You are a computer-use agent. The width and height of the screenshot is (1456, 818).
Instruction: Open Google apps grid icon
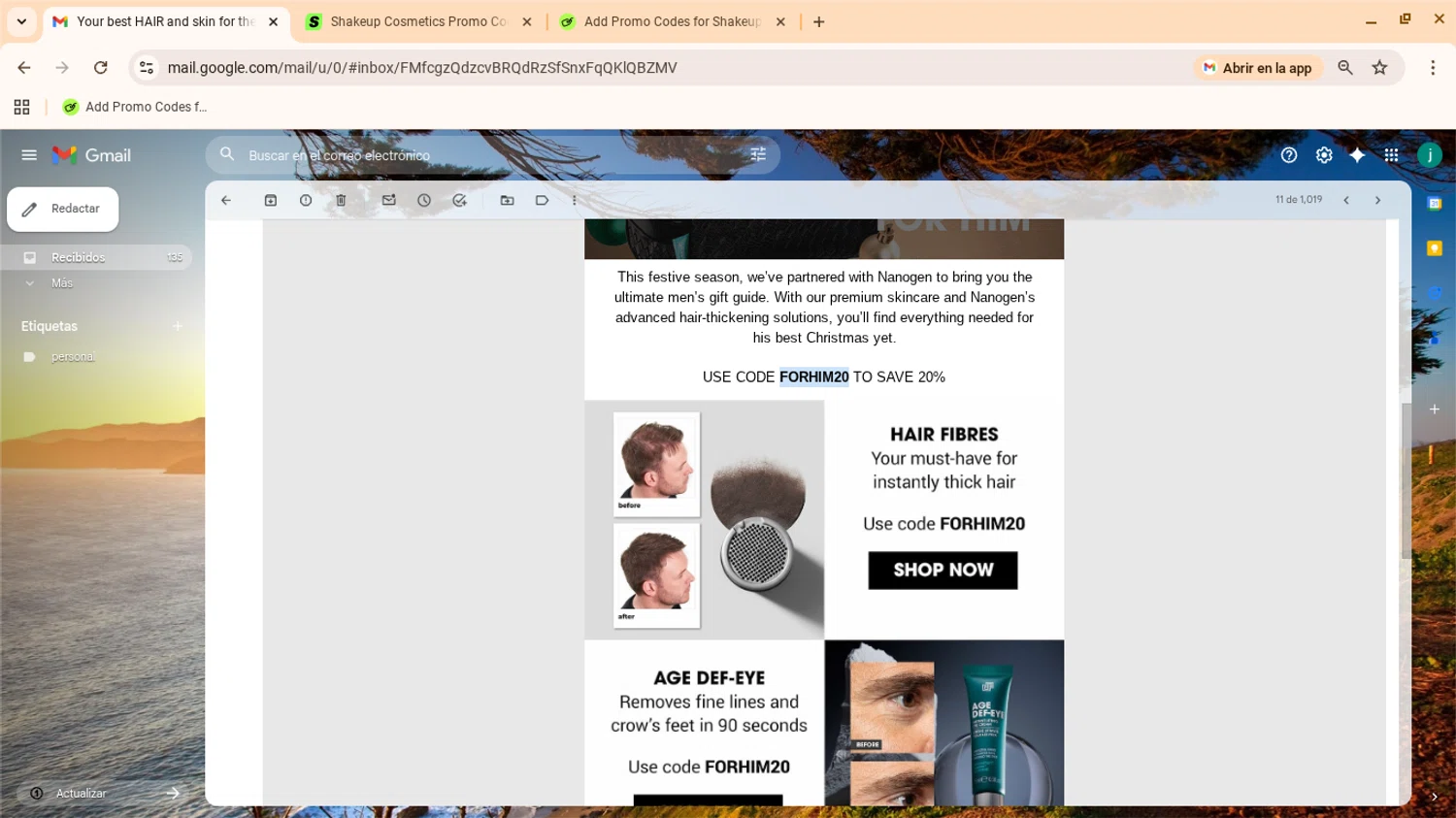pos(1391,155)
